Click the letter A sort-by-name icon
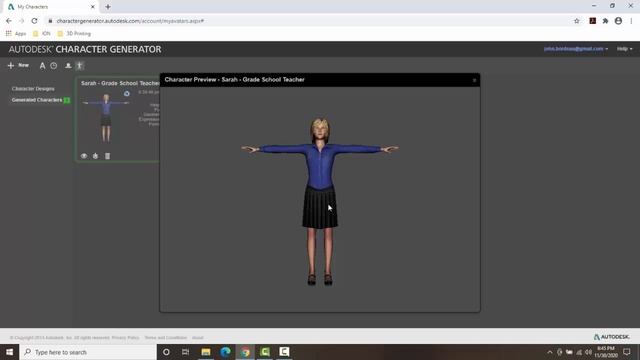This screenshot has height=360, width=640. click(x=42, y=66)
